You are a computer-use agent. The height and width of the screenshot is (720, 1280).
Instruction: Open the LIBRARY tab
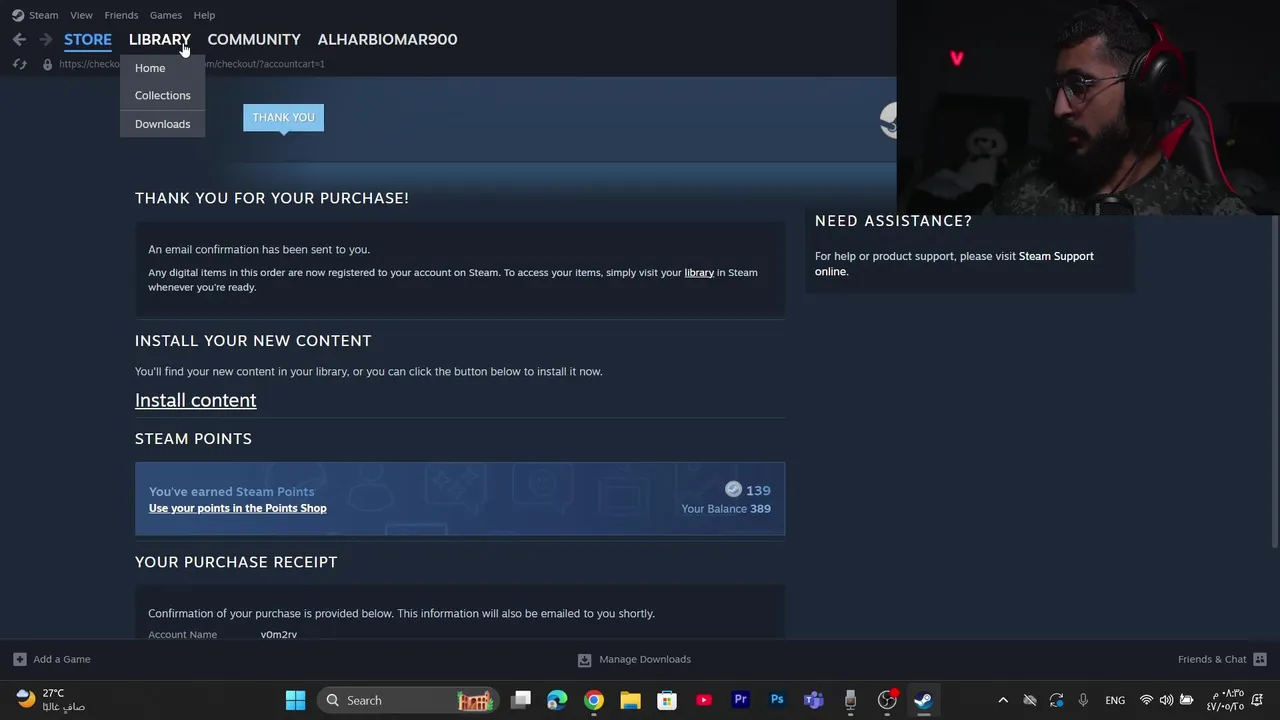click(x=159, y=39)
